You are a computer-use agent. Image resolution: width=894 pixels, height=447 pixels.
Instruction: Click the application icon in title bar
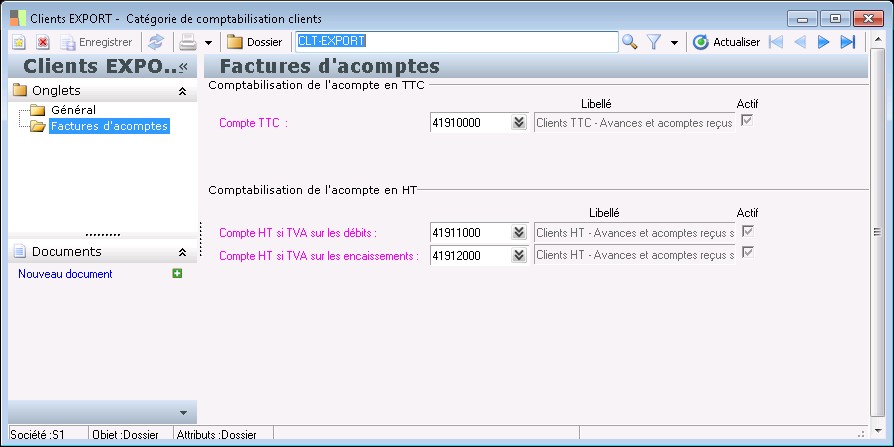18,18
